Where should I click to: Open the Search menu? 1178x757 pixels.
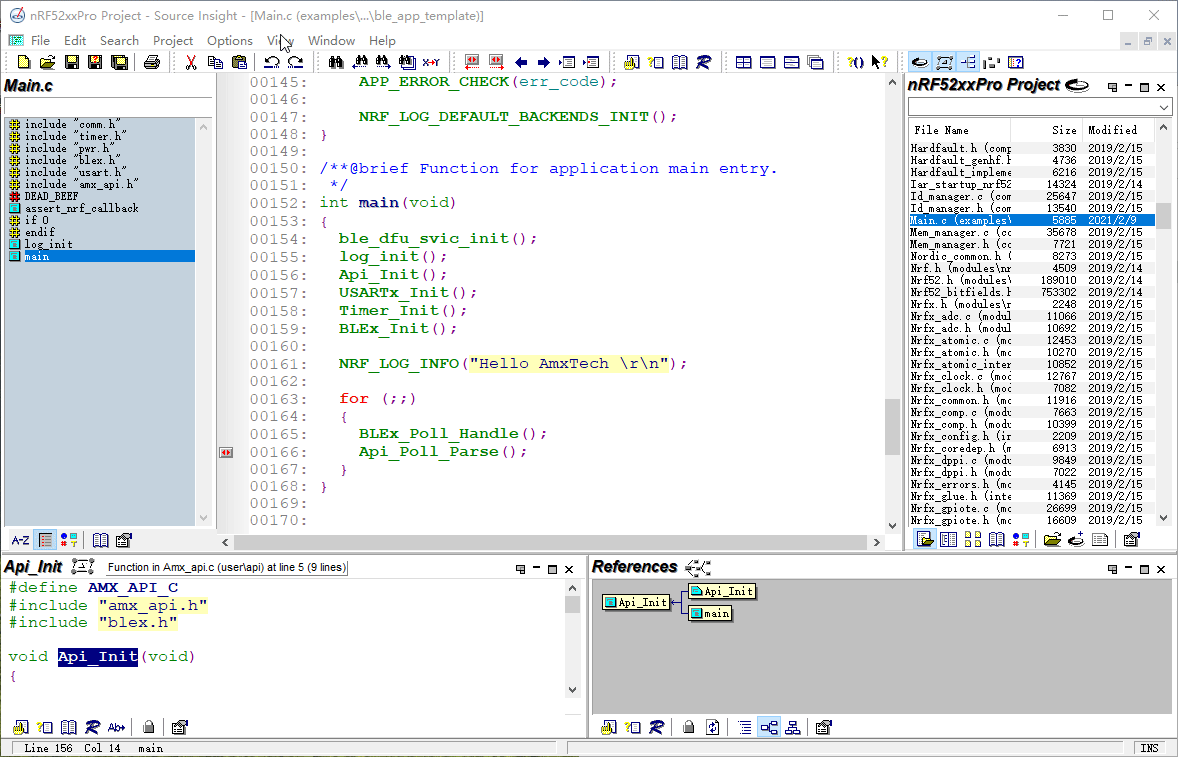click(119, 41)
